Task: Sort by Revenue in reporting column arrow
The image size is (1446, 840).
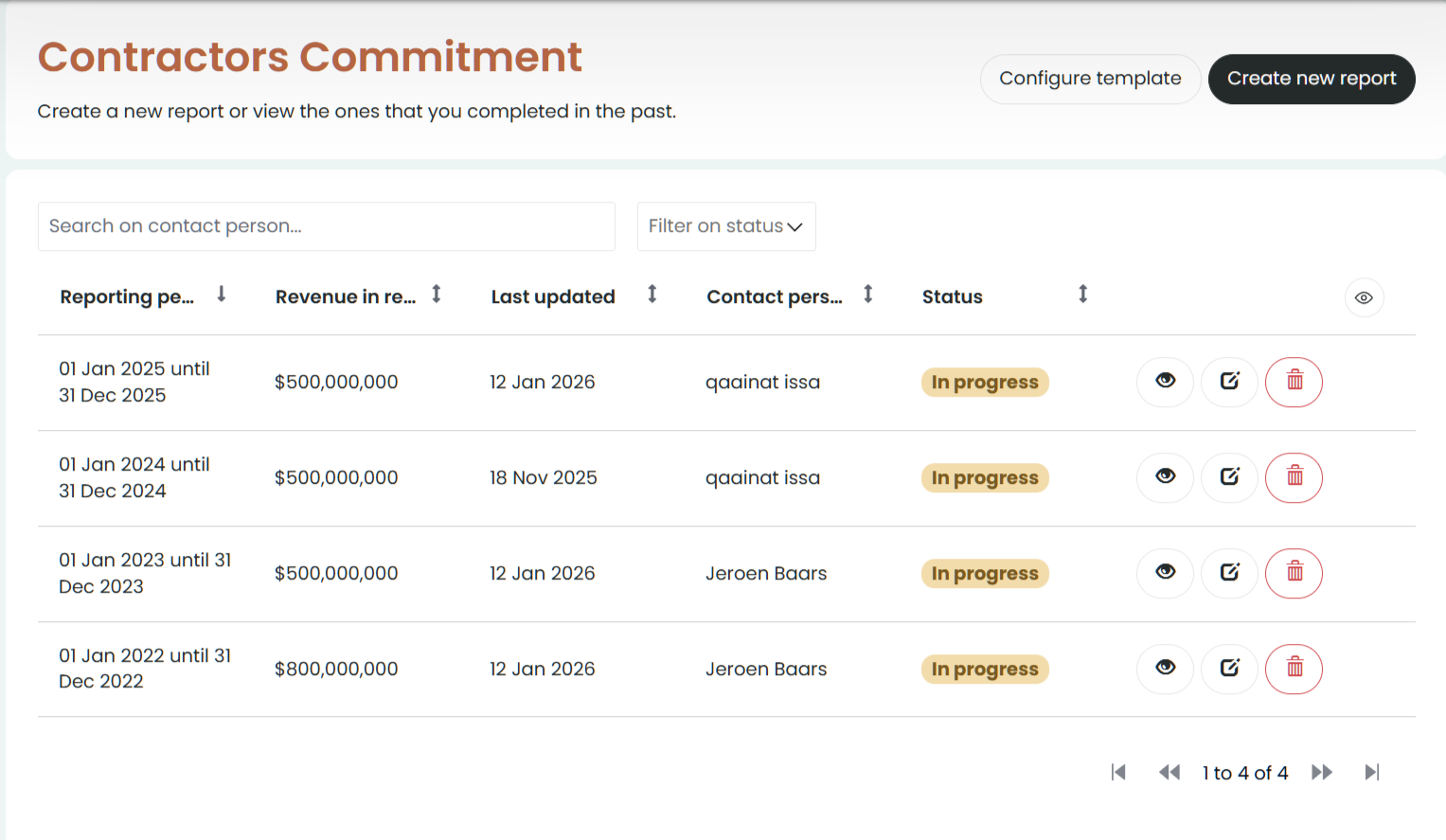Action: [x=437, y=295]
